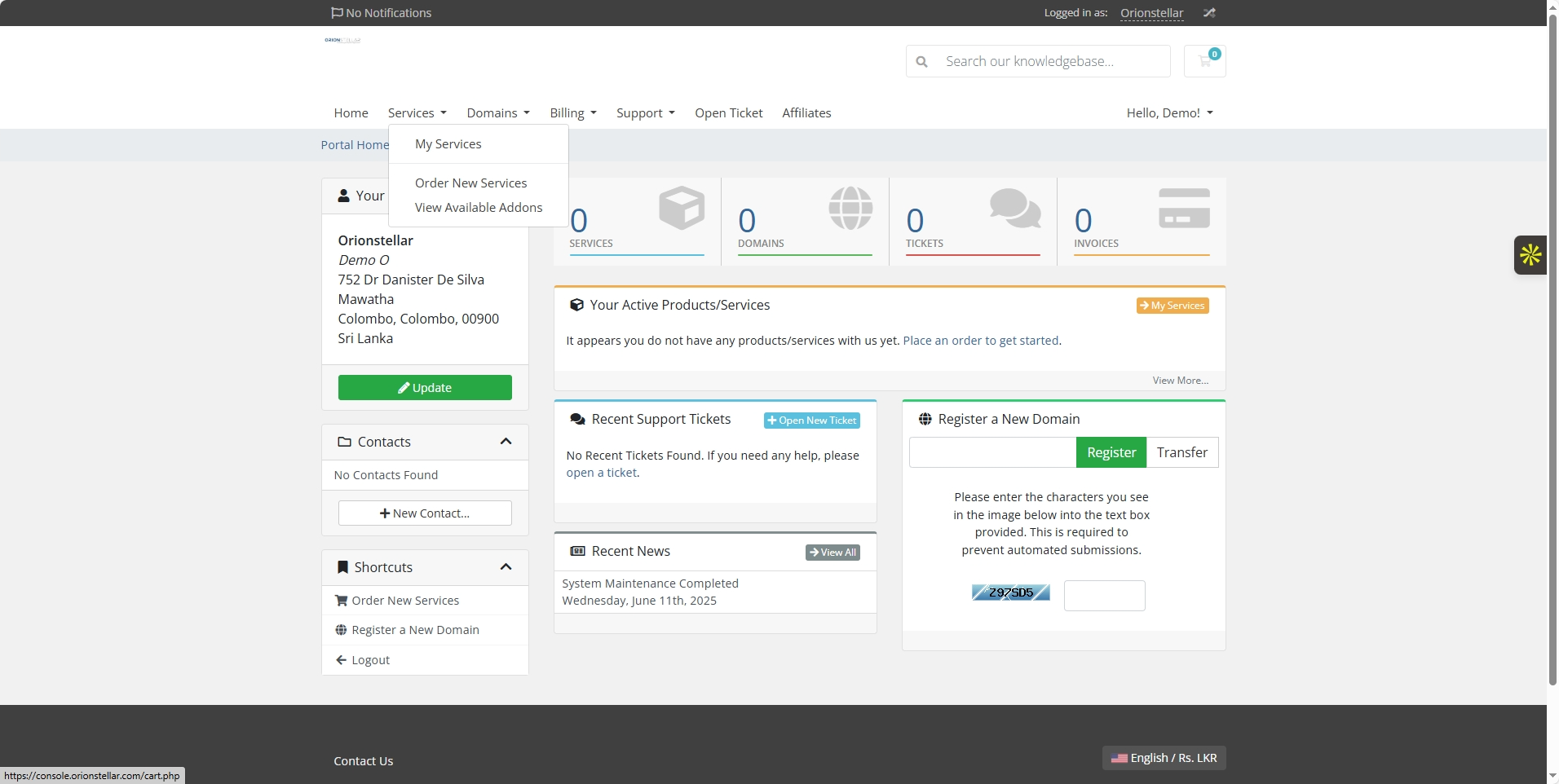Expand the Billing menu
This screenshot has width=1559, height=784.
click(572, 113)
